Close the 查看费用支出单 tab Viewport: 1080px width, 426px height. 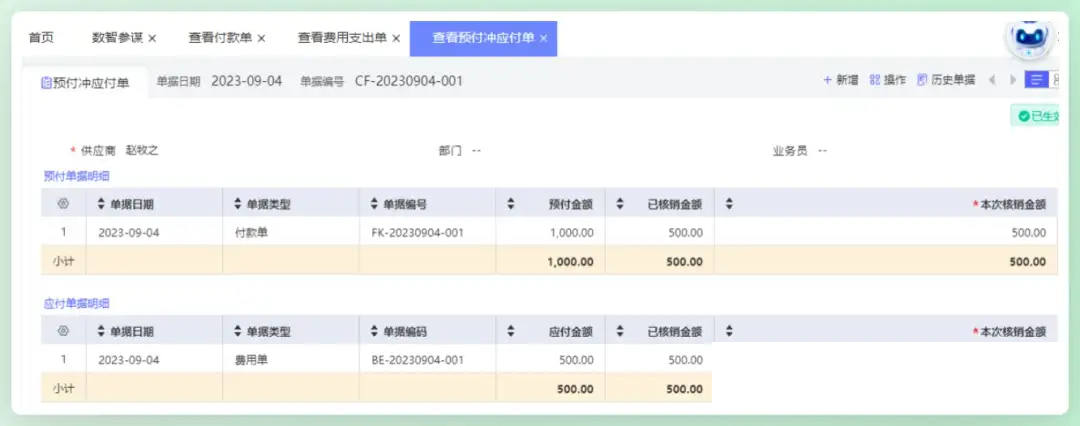point(396,39)
